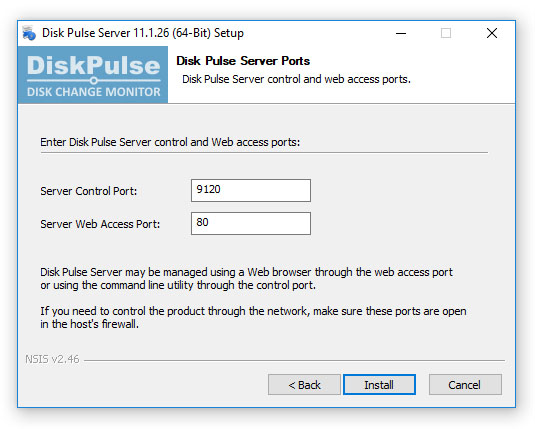Focus the Server Control Port field showing 9120

tap(251, 190)
